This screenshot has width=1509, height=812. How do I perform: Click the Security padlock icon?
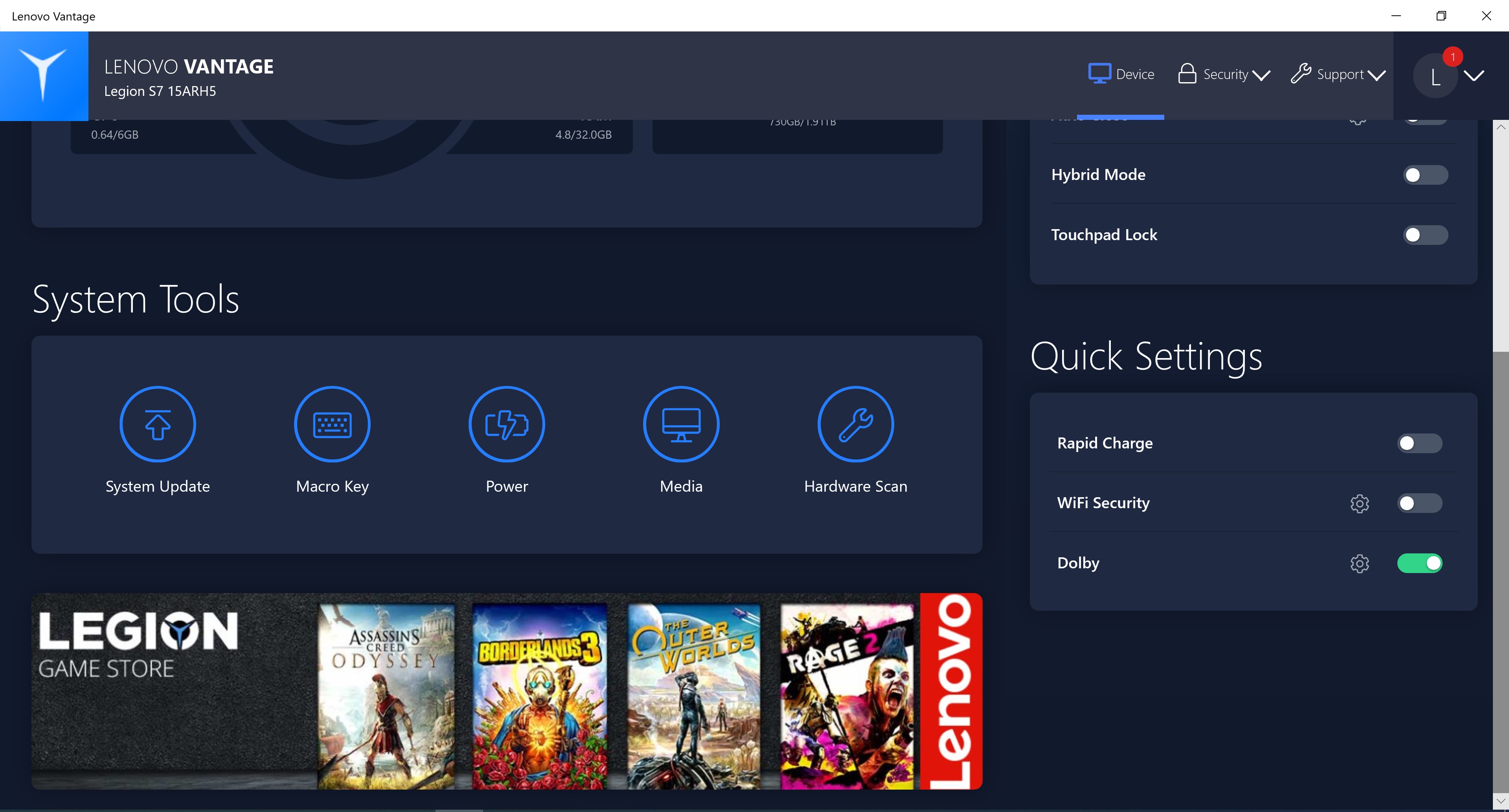click(1187, 74)
